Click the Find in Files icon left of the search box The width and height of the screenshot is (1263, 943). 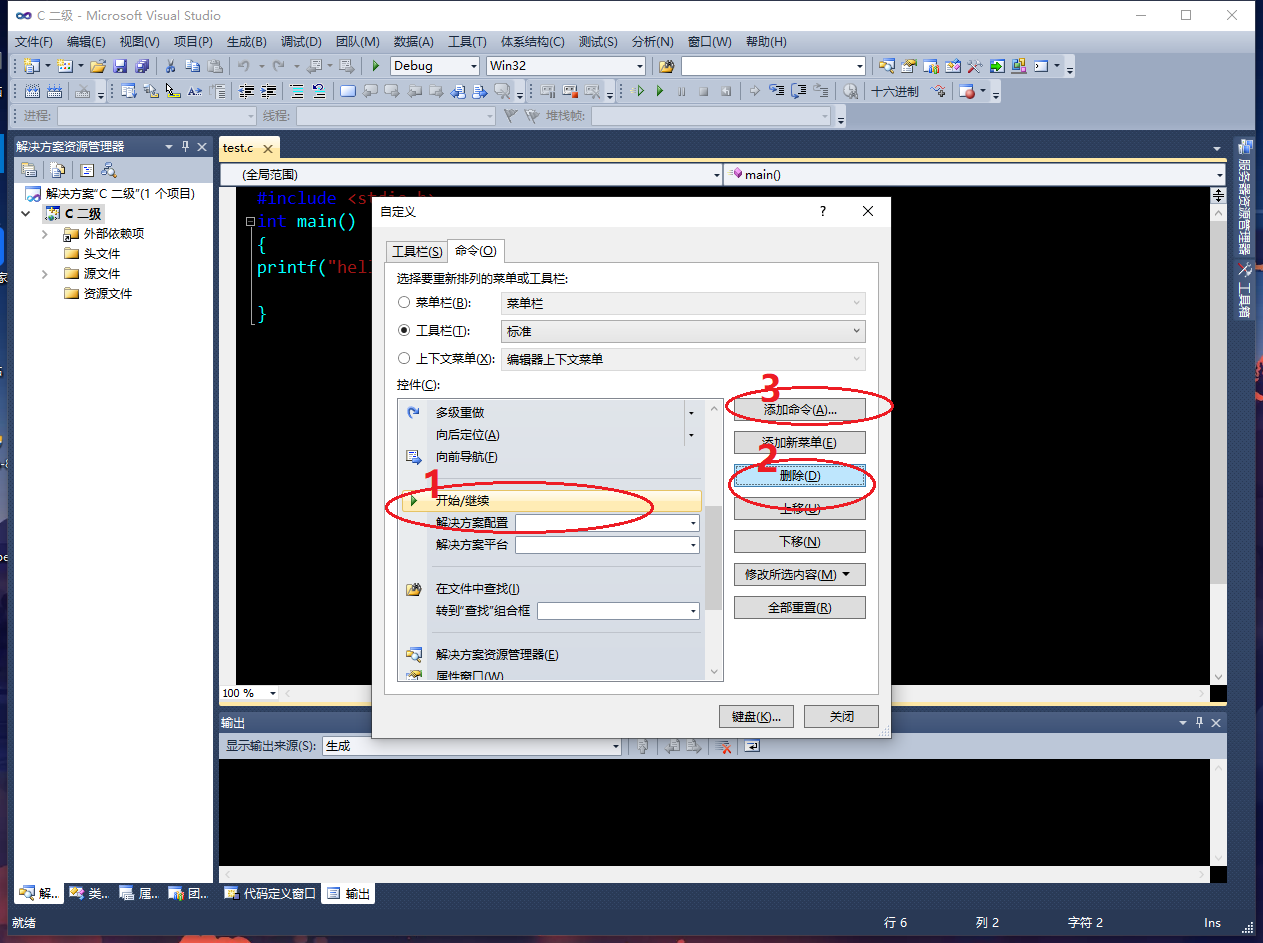tap(667, 66)
